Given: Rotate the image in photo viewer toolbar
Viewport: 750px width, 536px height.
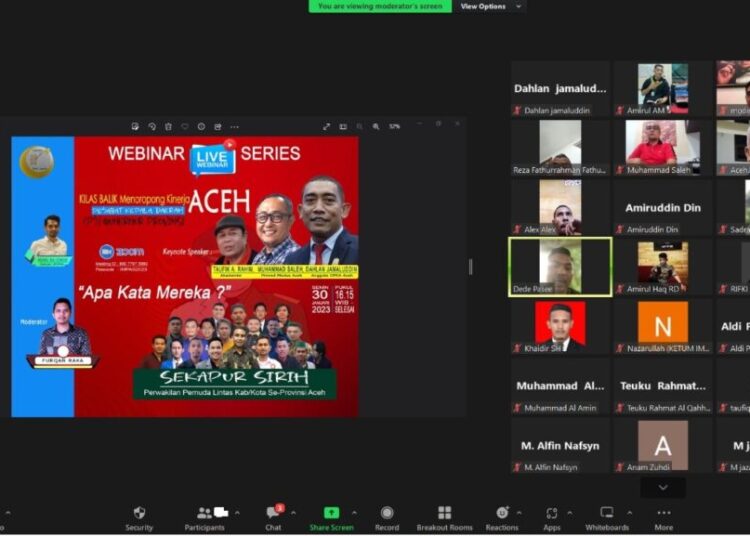Looking at the screenshot, I should (152, 126).
